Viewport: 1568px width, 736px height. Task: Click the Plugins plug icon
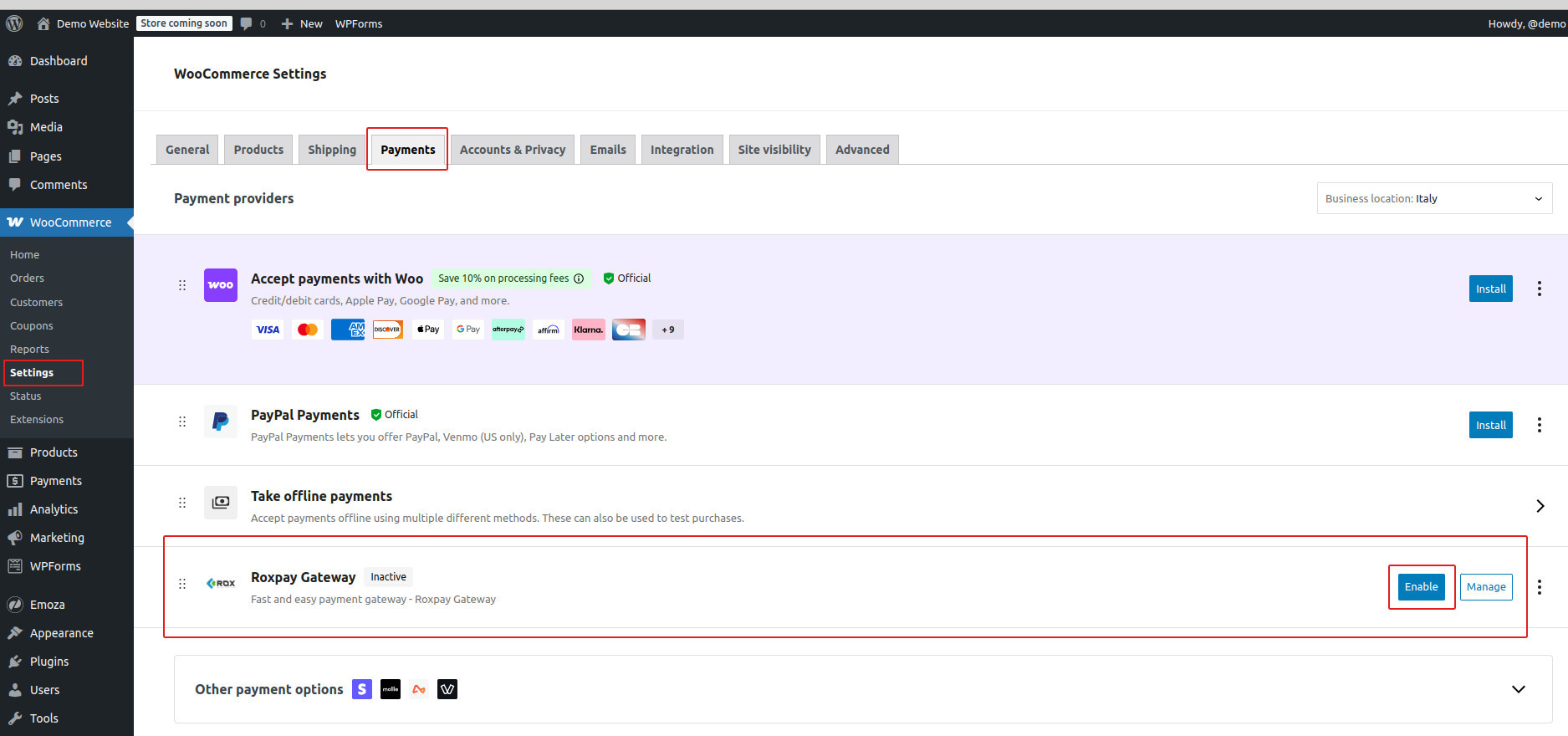(15, 662)
